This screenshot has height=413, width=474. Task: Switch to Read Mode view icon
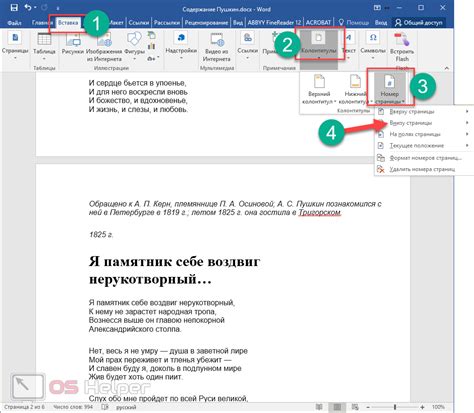coord(319,407)
